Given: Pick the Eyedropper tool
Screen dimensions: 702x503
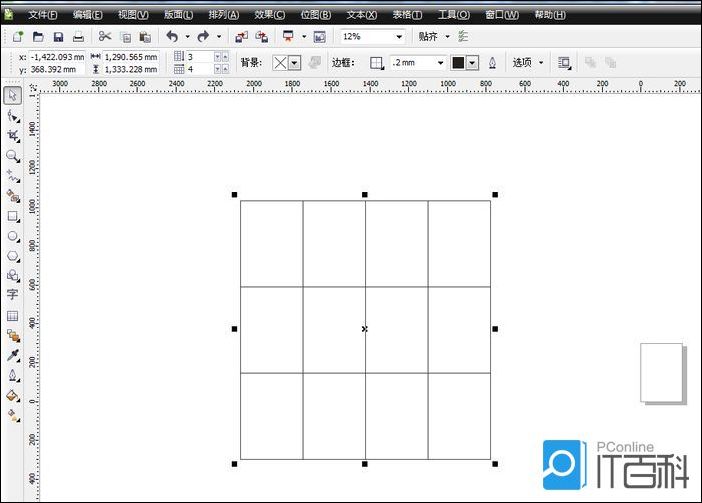Looking at the screenshot, I should 12,355.
